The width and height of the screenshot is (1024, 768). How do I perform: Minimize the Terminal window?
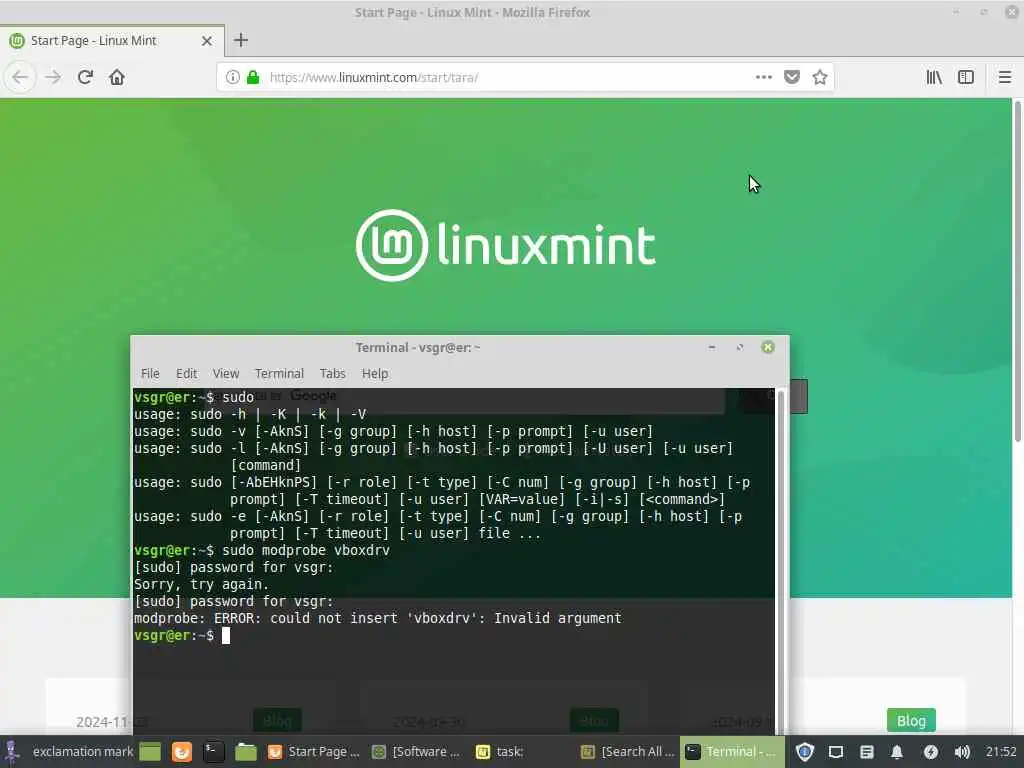pyautogui.click(x=712, y=347)
